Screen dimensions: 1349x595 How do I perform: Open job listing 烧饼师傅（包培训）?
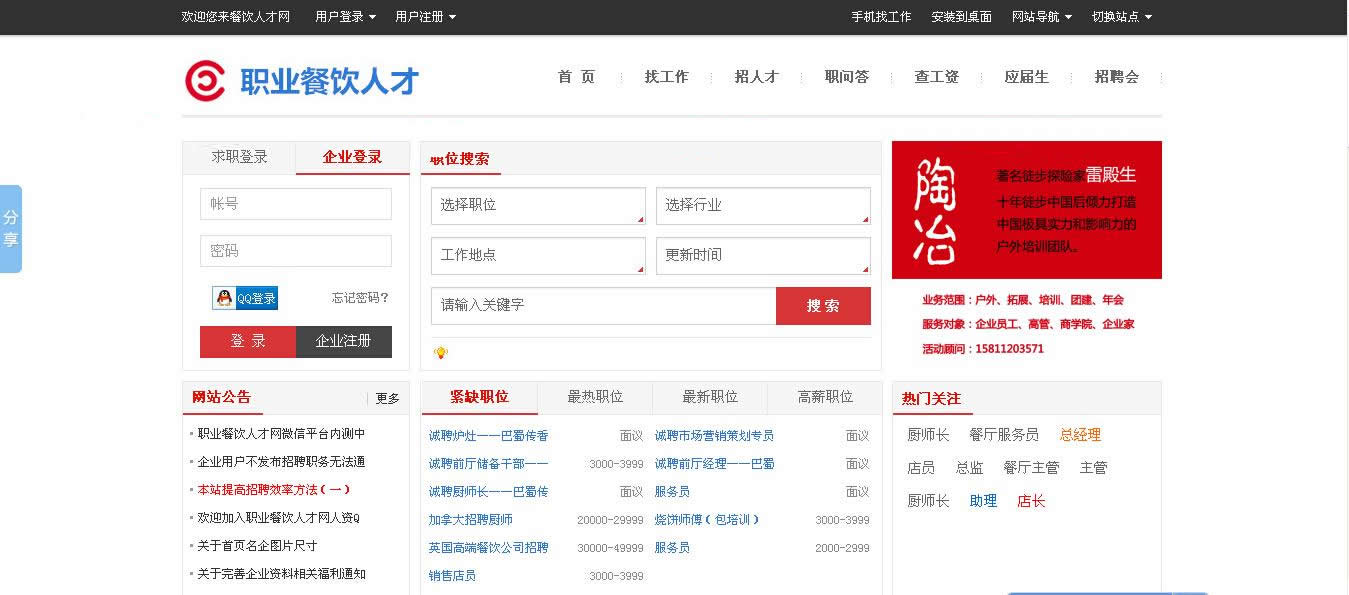pyautogui.click(x=707, y=520)
